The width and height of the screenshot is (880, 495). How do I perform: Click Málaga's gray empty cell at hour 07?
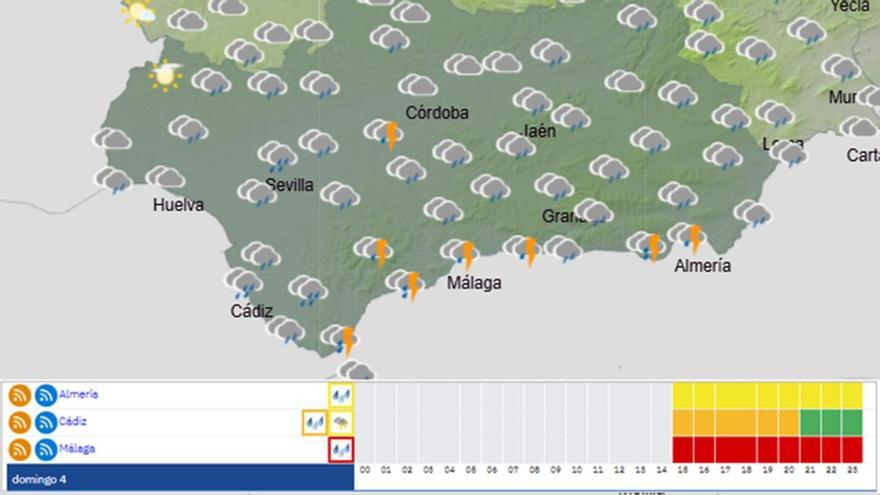pyautogui.click(x=513, y=450)
